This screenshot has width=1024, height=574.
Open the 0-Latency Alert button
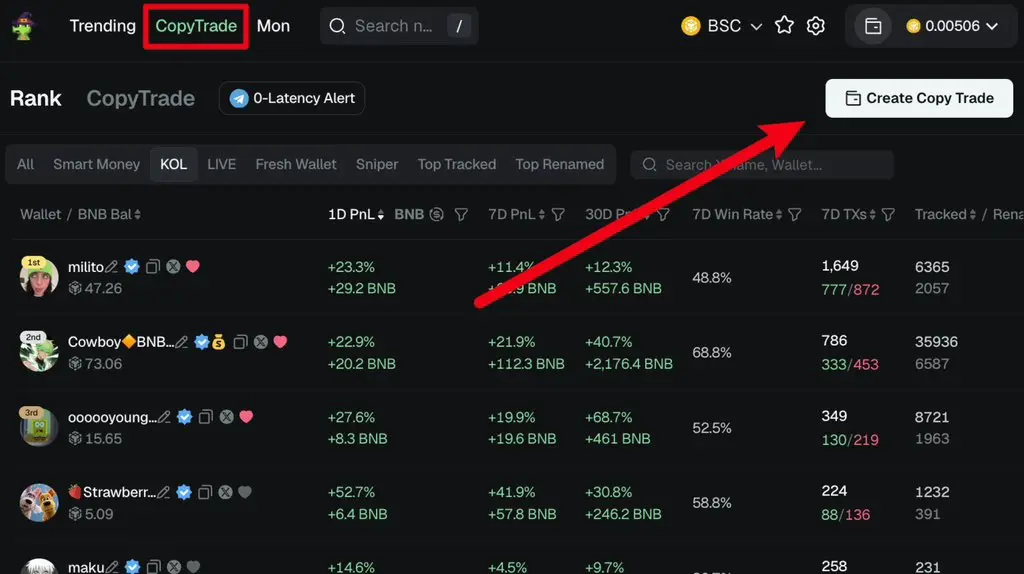[292, 98]
